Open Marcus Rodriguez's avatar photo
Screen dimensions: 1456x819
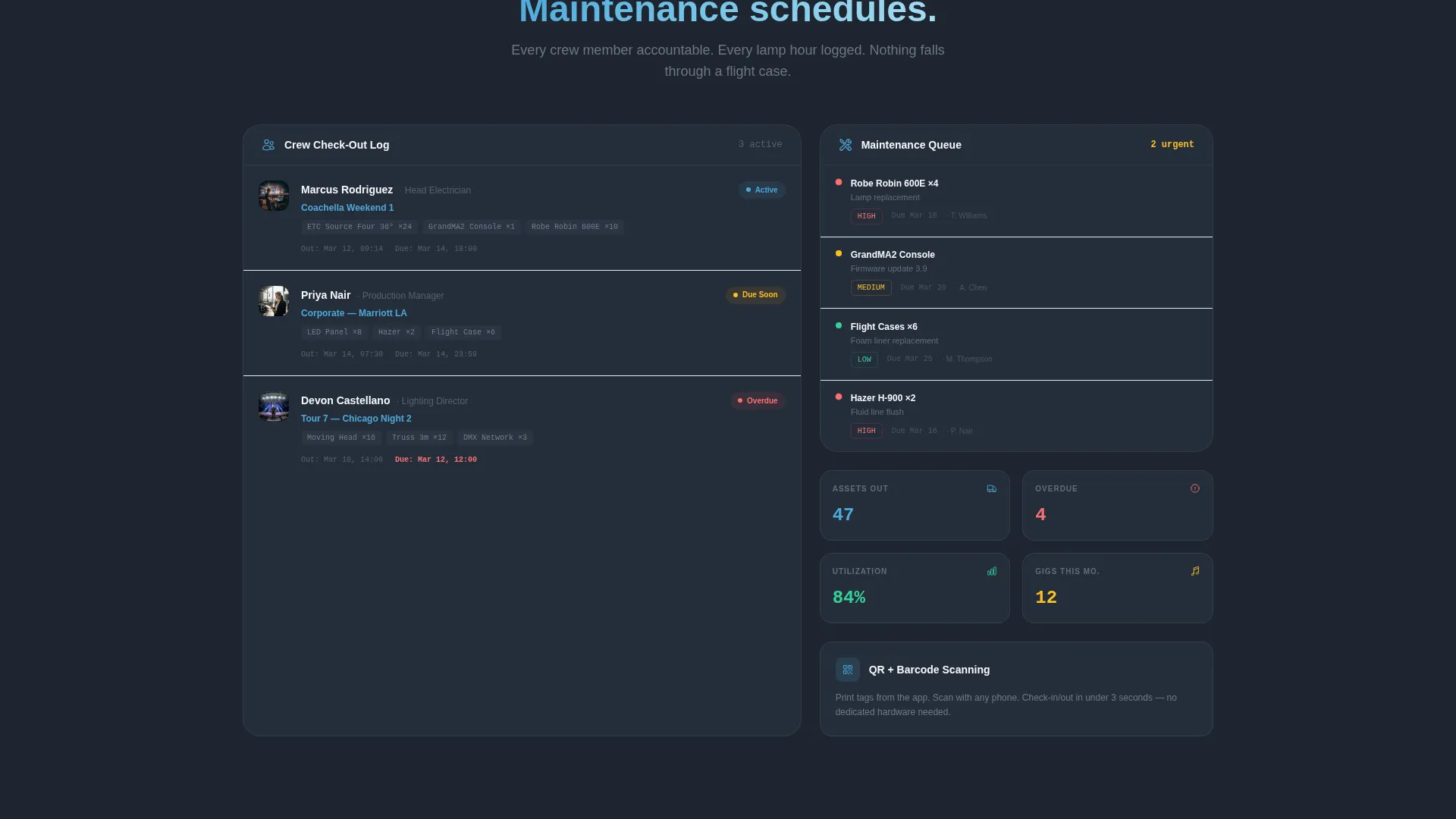(x=274, y=196)
